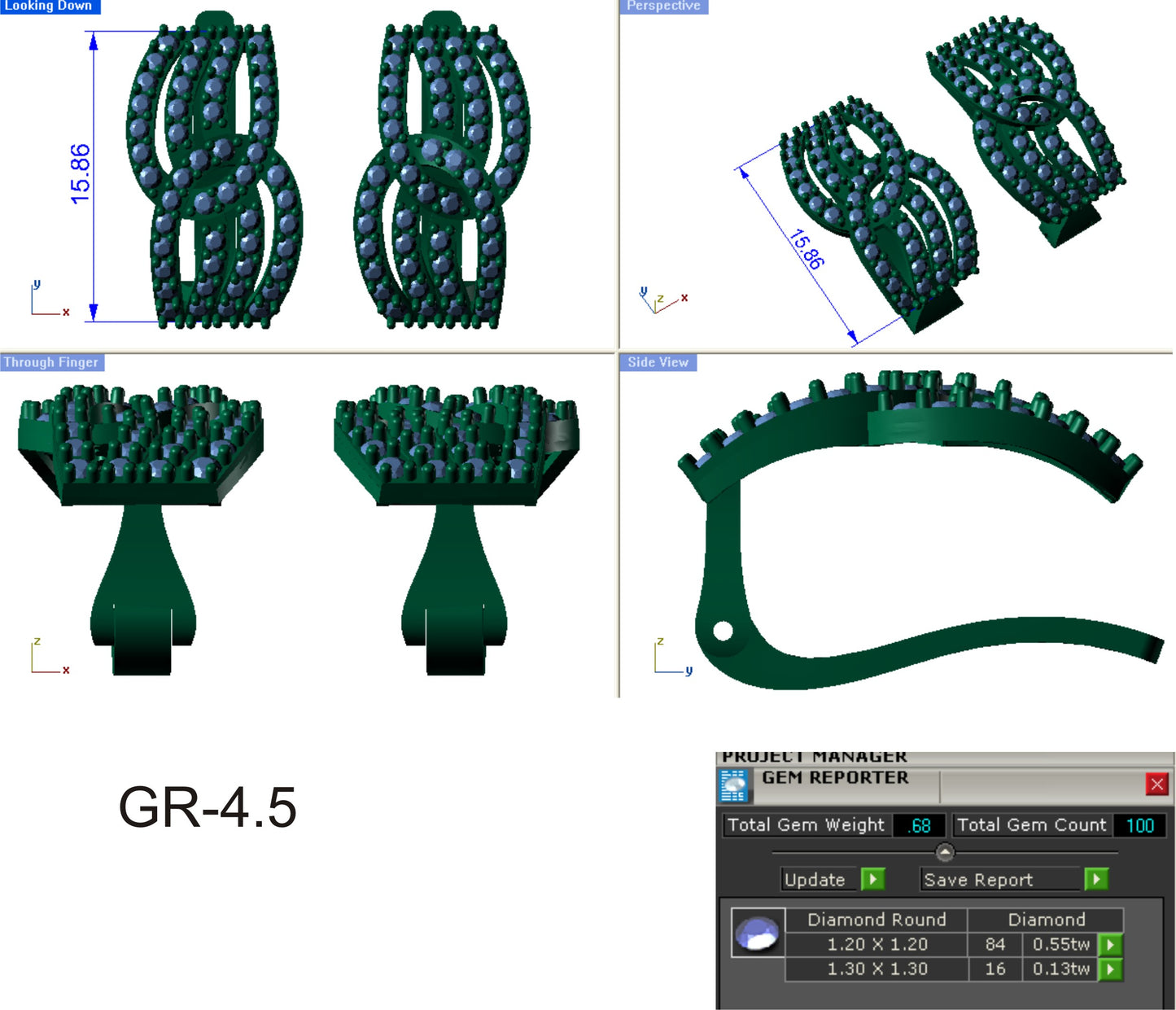Select the Total Gem Weight value field
The height and width of the screenshot is (1010, 1176).
click(920, 824)
